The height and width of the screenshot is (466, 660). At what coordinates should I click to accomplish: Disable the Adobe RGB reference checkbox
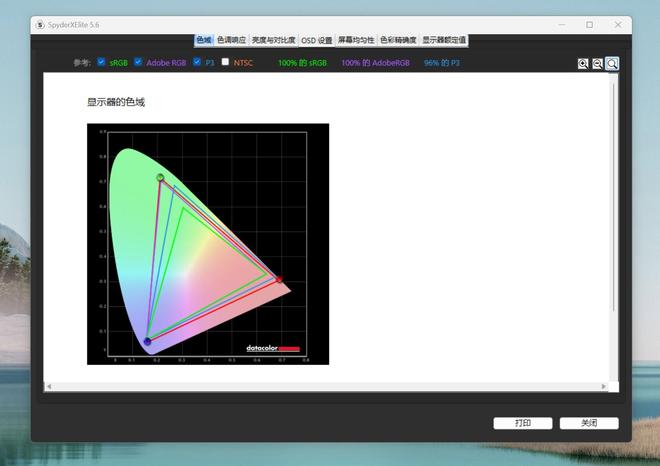pos(138,62)
